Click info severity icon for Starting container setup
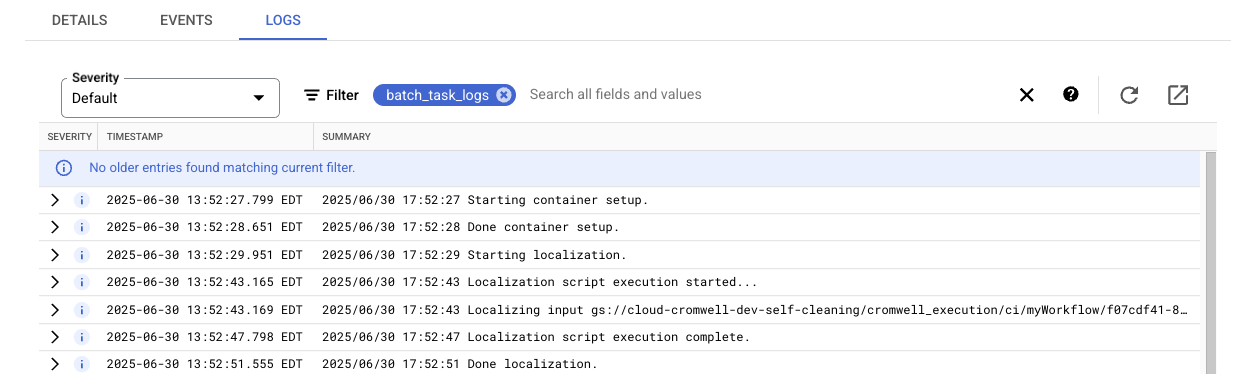Viewport: 1239px width, 374px height. tap(83, 200)
